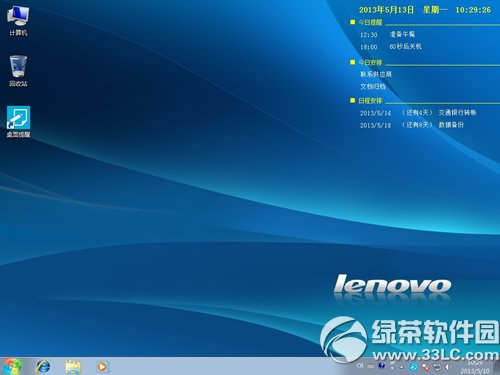500x375 pixels.
Task: Select the 2013/5/18 数据备份 schedule entry
Action: 412,125
